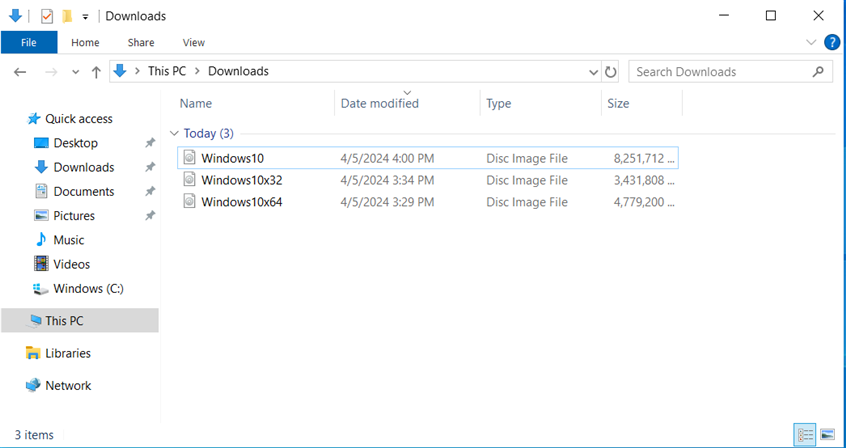Click the blue download arrow title icon

[15, 16]
